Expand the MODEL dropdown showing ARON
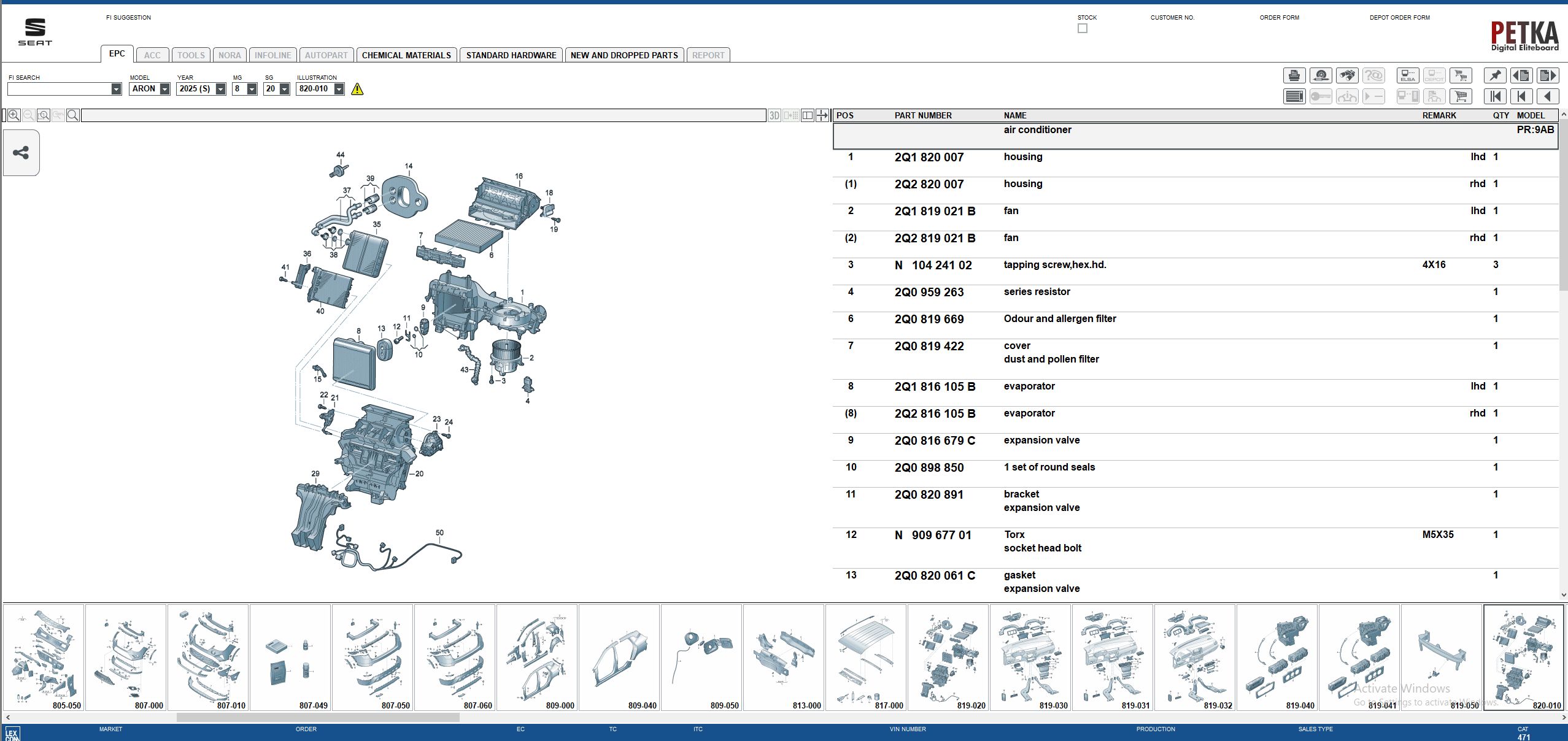The width and height of the screenshot is (1568, 741). click(x=164, y=89)
